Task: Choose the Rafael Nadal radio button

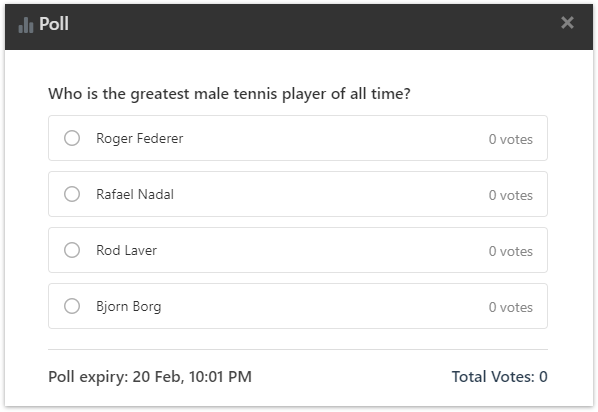Action: coord(72,194)
